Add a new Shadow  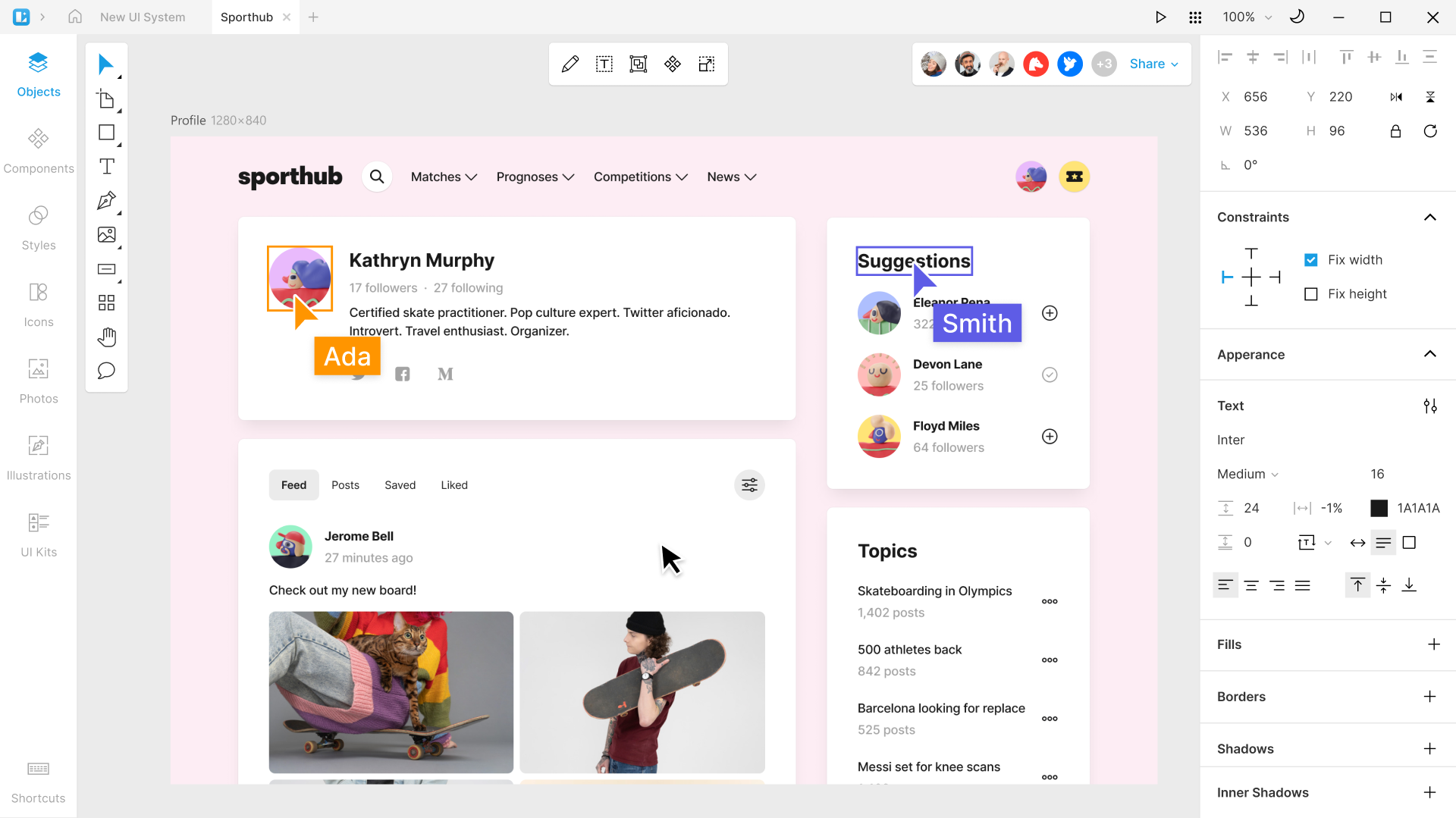pos(1430,749)
